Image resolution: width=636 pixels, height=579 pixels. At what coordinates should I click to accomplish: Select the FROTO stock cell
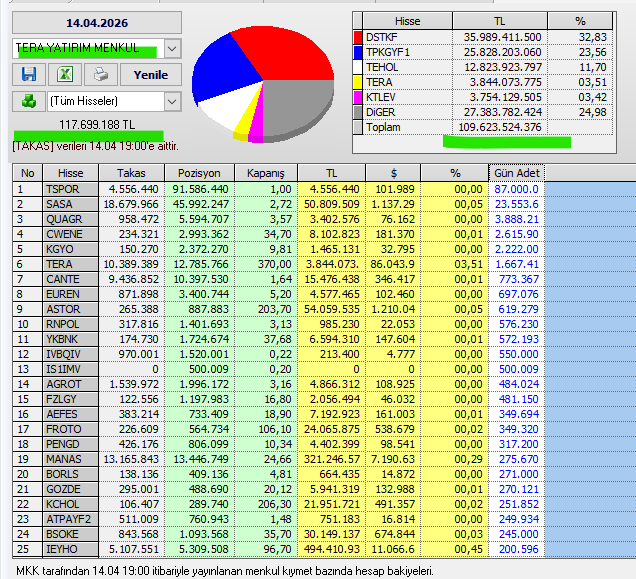71,430
